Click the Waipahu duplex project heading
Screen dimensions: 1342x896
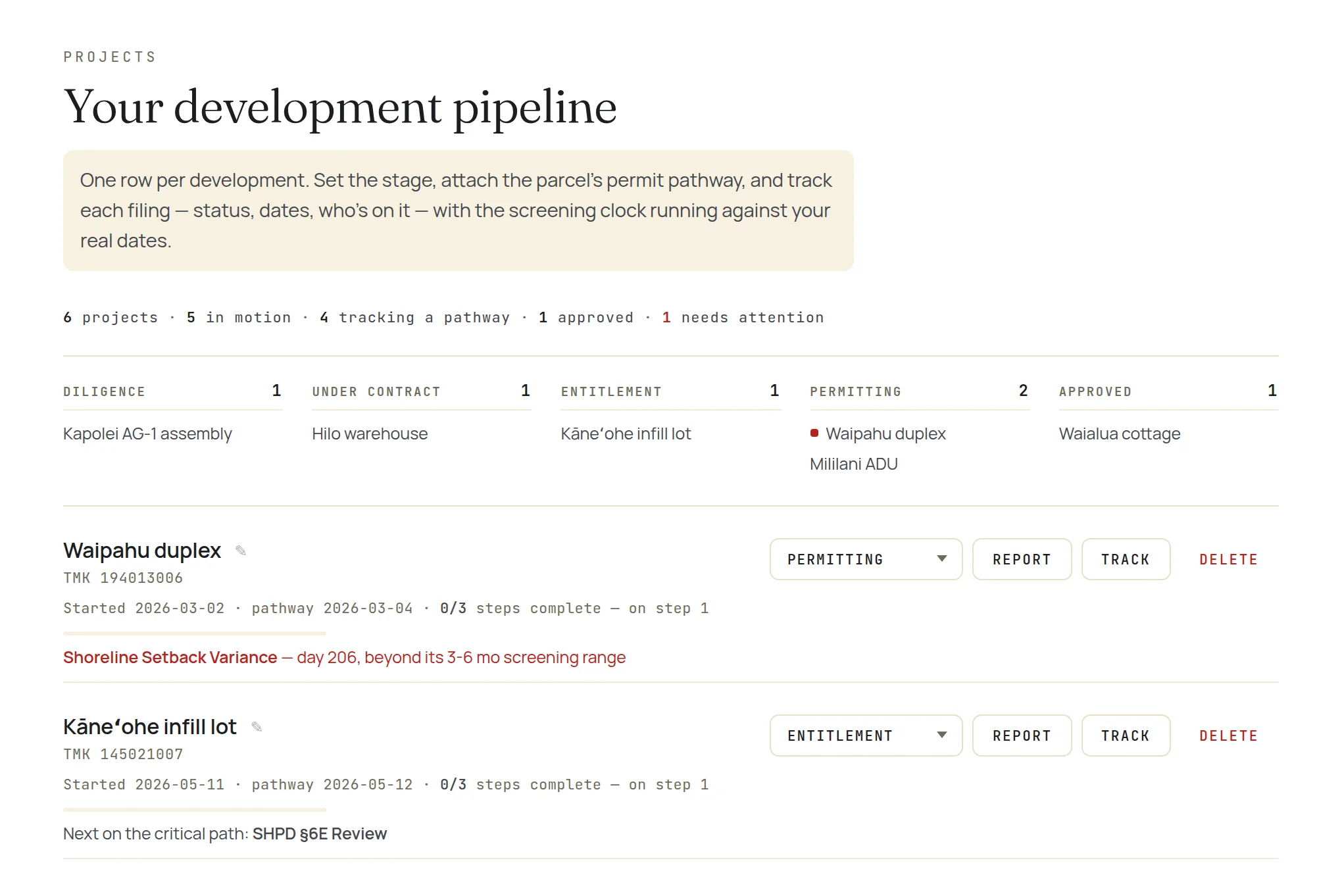[x=142, y=550]
